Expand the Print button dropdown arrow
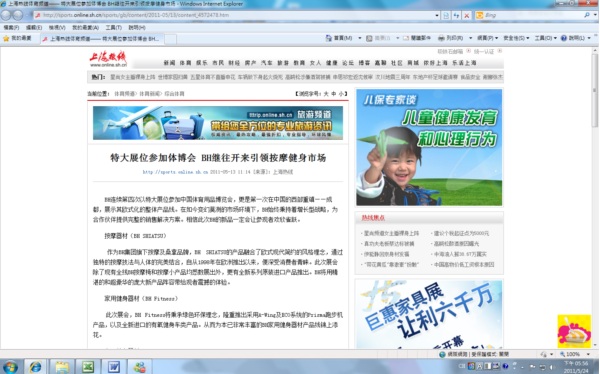Image resolution: width=600 pixels, height=374 pixels. pyautogui.click(x=470, y=38)
